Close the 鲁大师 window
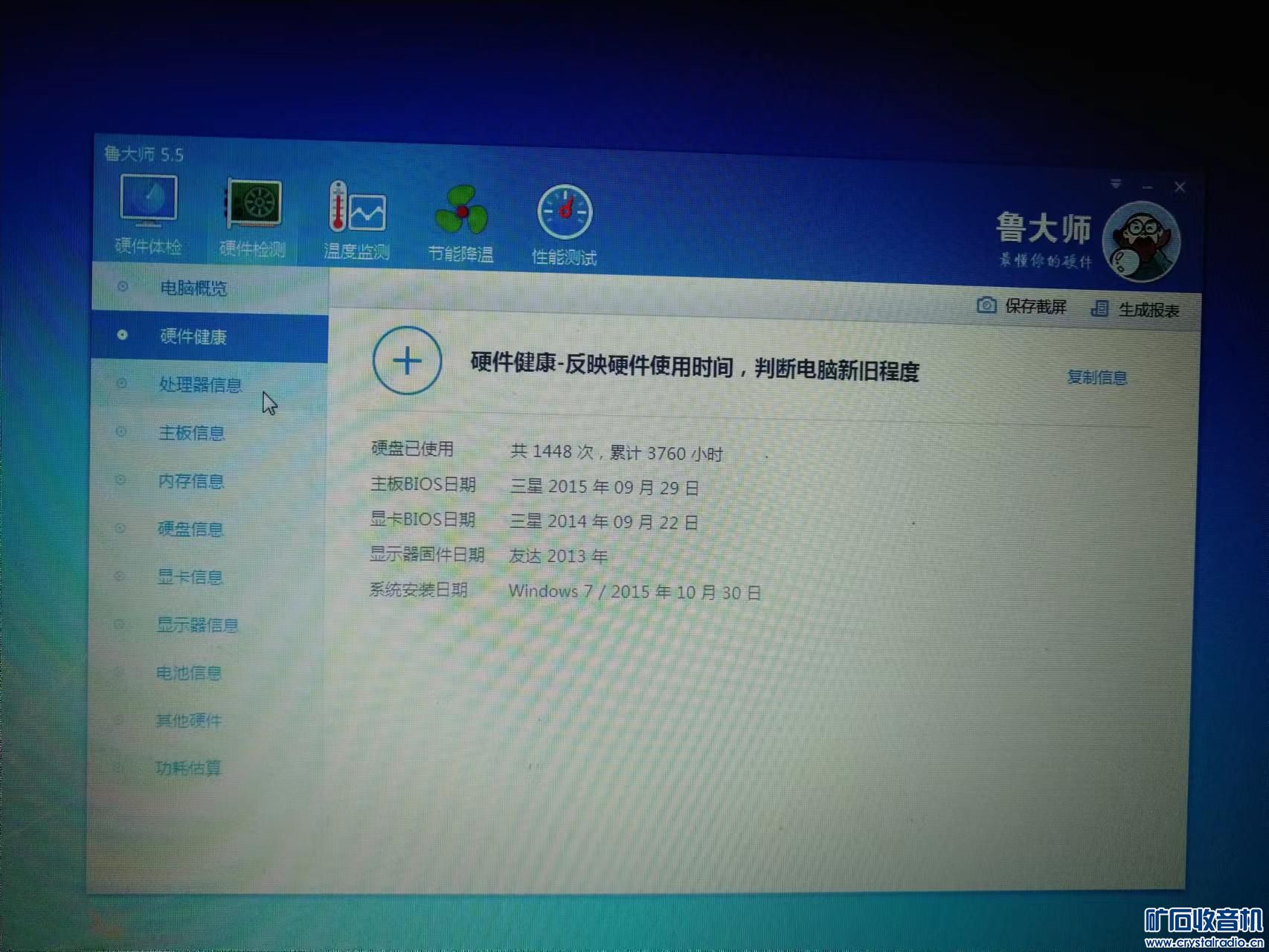Image resolution: width=1269 pixels, height=952 pixels. click(1180, 187)
